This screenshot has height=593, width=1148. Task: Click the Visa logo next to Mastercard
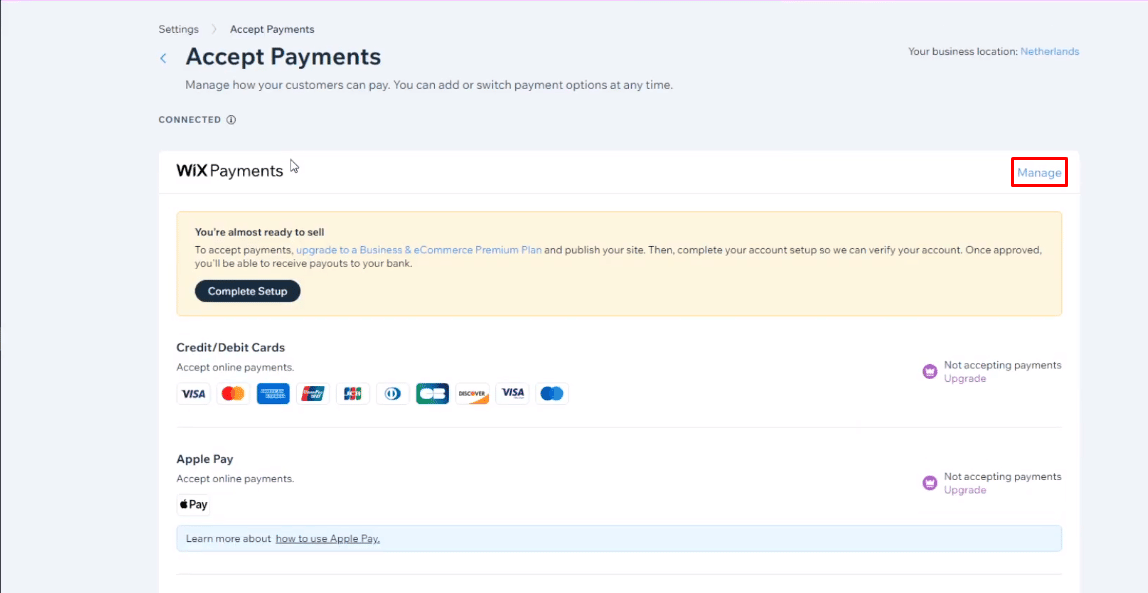[x=193, y=394]
